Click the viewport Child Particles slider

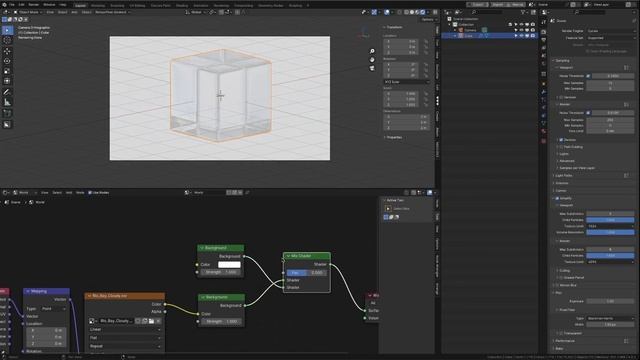pos(610,220)
